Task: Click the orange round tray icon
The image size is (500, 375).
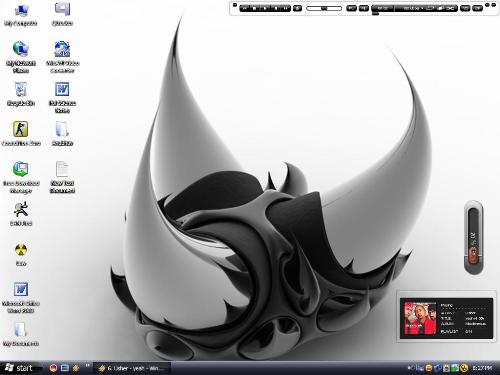Action: pos(429,368)
